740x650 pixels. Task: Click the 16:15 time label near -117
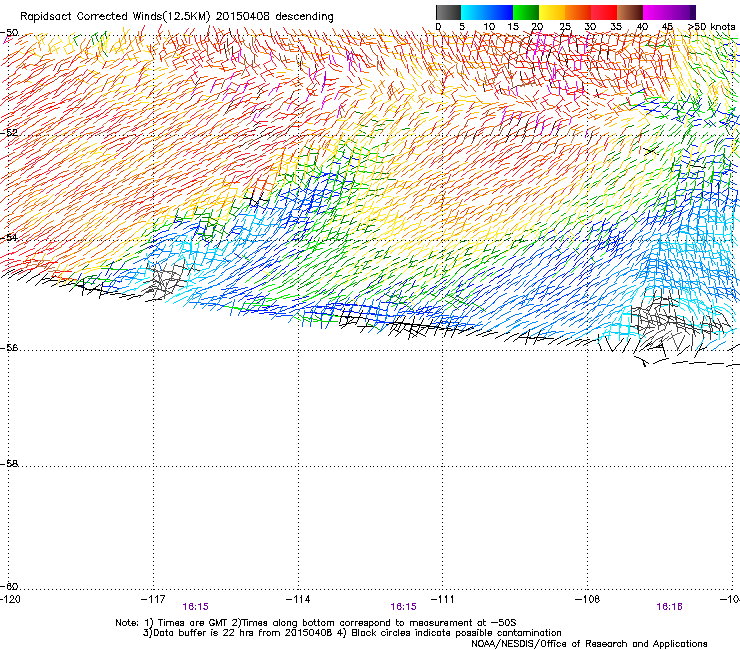point(195,607)
